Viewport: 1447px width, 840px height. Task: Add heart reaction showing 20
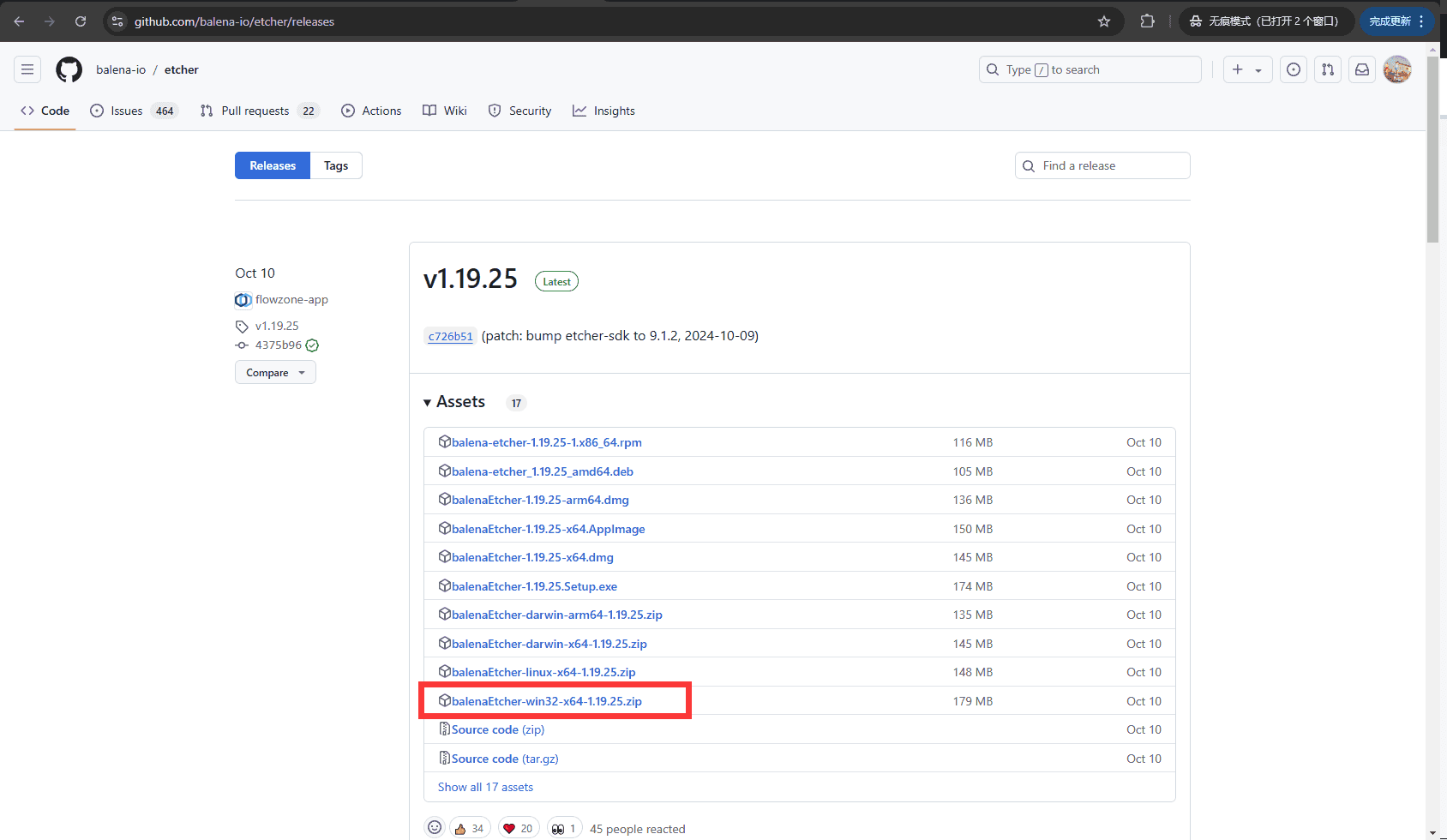[518, 828]
